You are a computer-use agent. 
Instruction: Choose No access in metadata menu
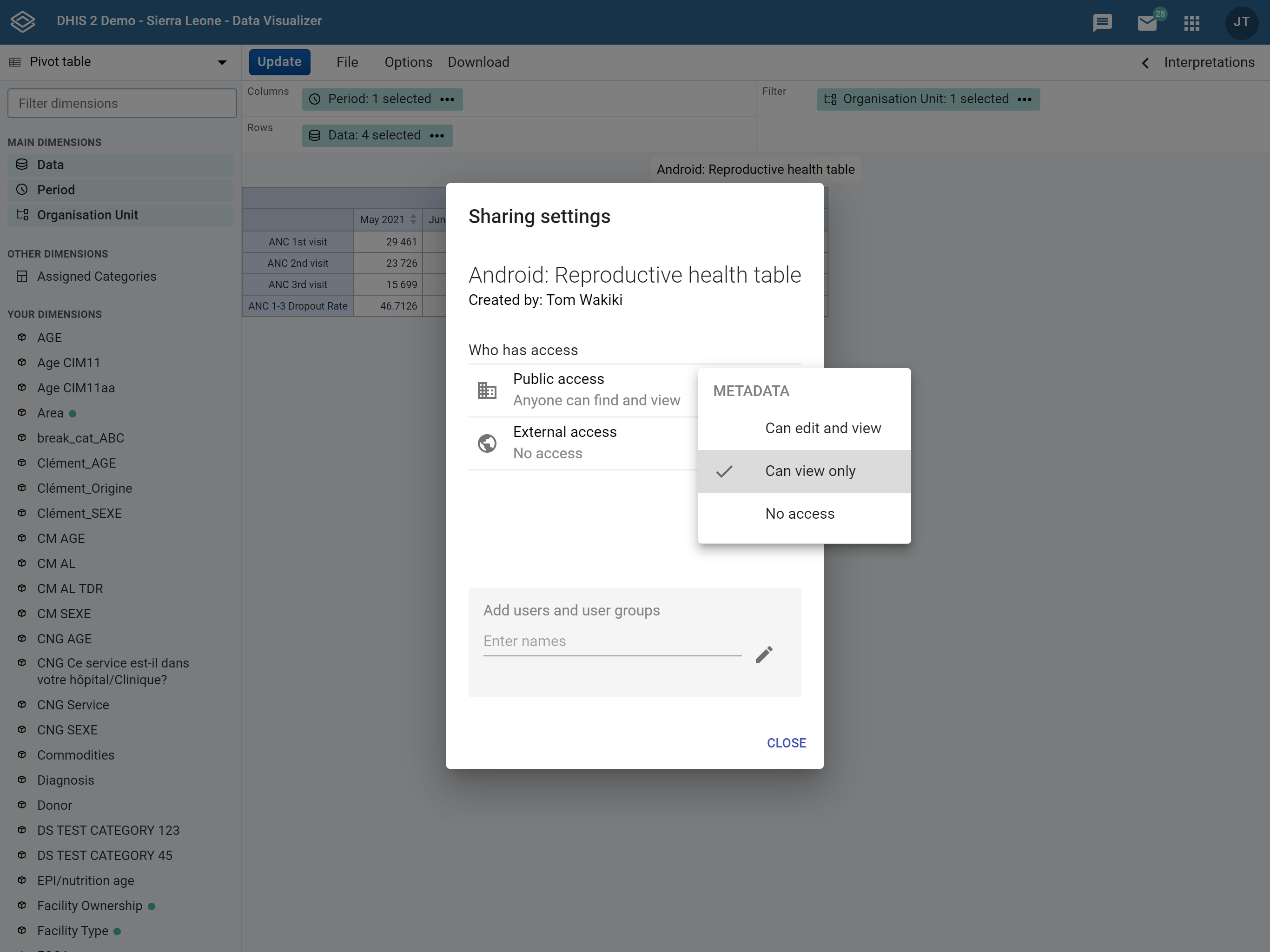(x=804, y=513)
